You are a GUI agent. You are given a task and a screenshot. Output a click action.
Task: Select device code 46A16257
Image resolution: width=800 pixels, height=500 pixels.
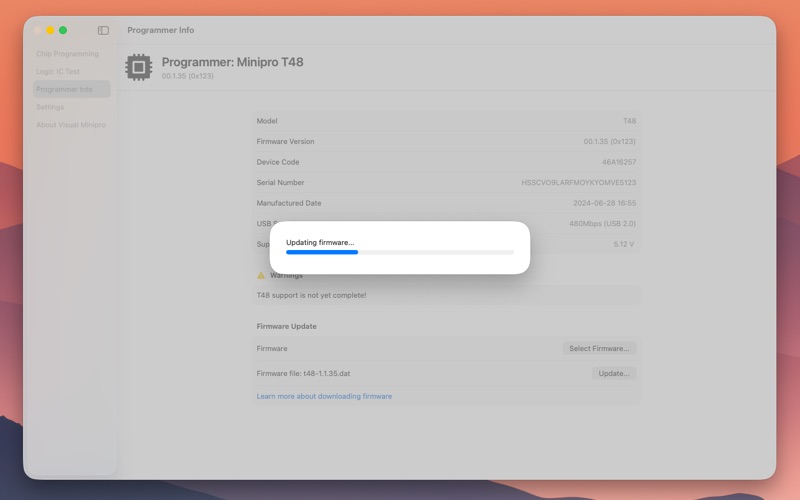point(619,162)
